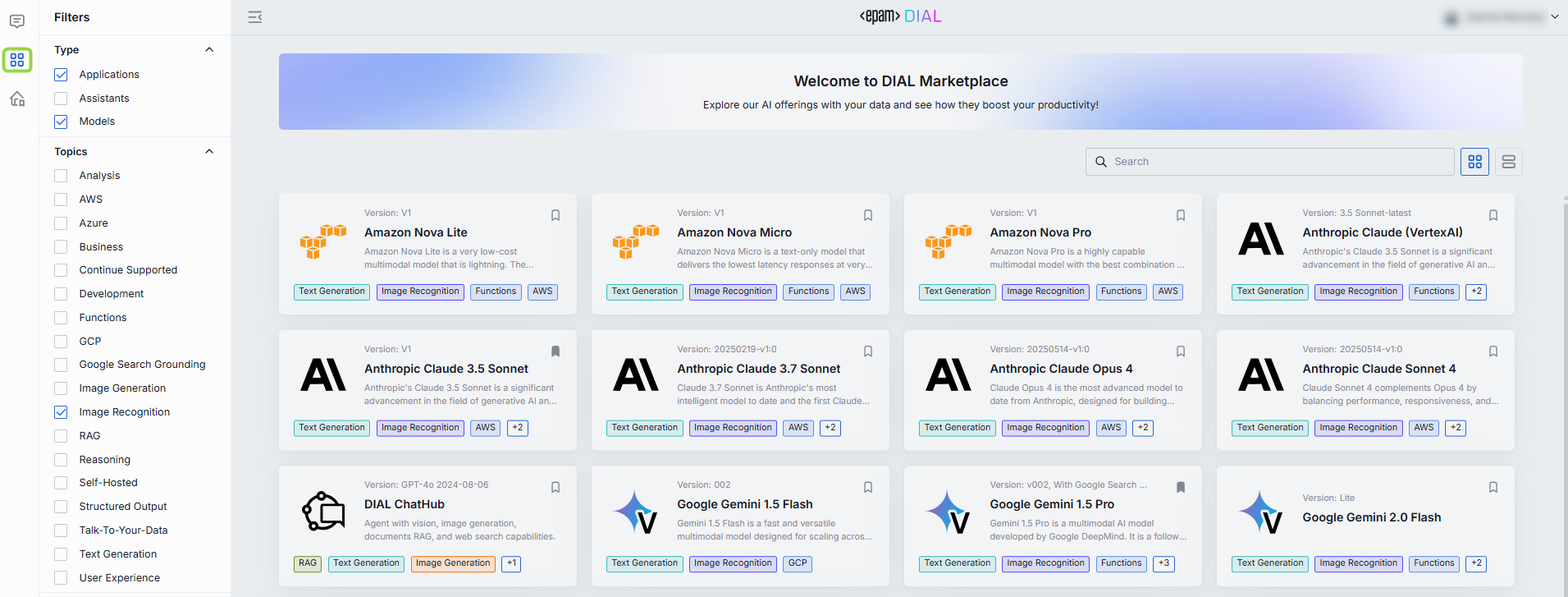This screenshot has height=597, width=1568.
Task: Enable the Self-Hosted topic filter
Action: [x=61, y=483]
